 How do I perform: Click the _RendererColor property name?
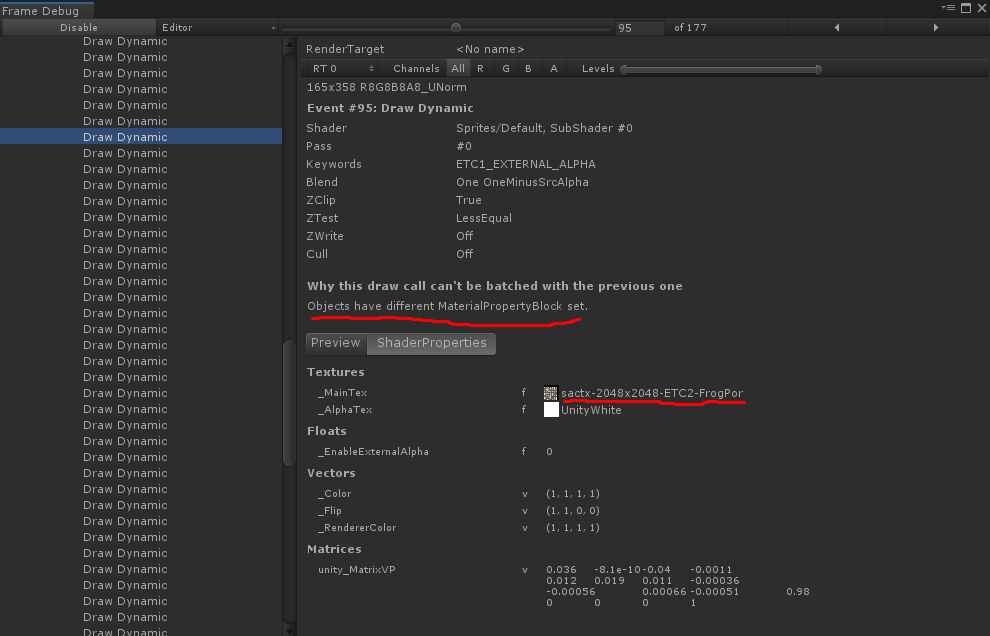(357, 528)
